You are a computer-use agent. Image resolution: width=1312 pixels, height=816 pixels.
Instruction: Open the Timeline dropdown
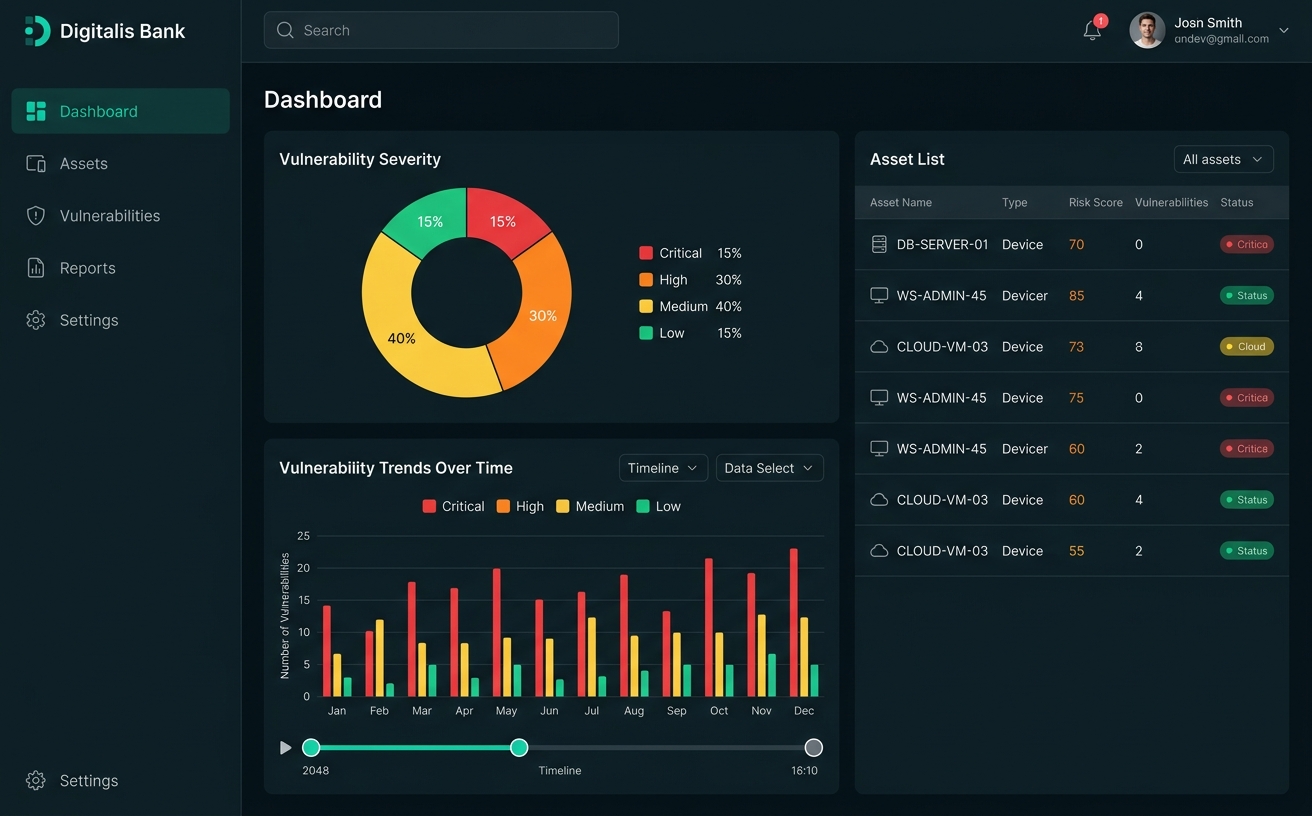(662, 467)
